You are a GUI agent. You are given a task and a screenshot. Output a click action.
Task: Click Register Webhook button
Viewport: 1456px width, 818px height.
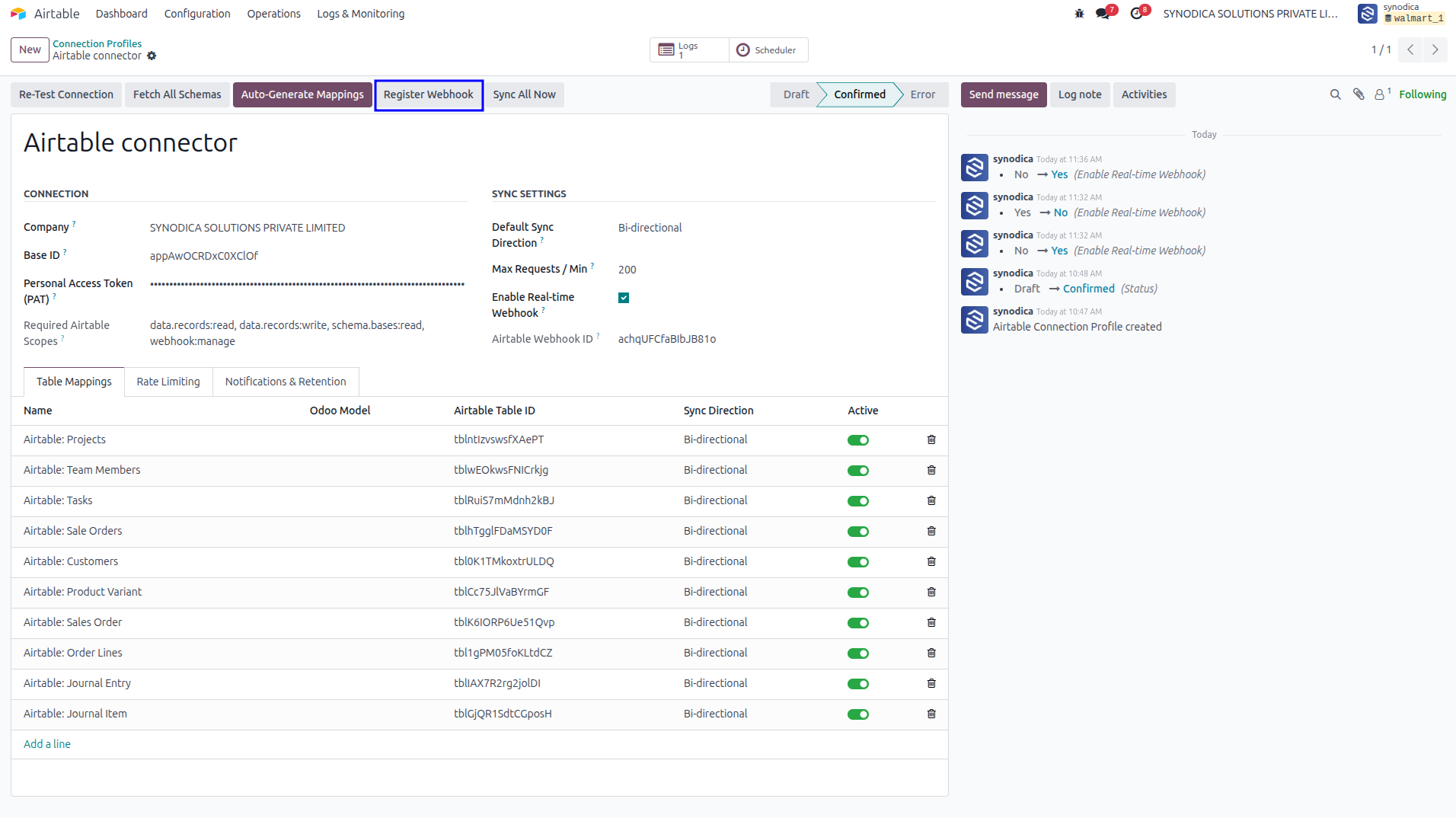point(429,94)
